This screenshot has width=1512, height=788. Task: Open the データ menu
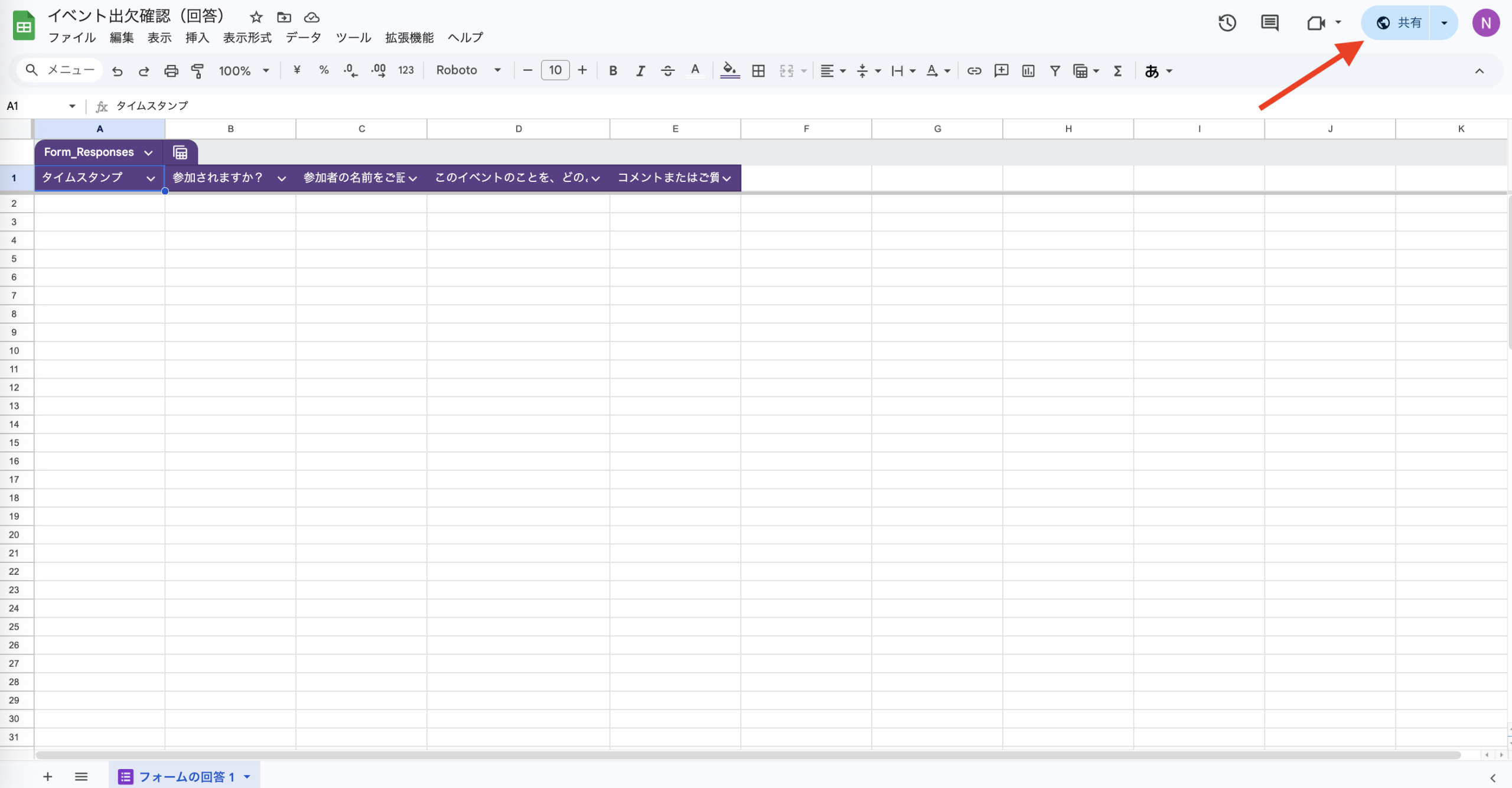(303, 38)
